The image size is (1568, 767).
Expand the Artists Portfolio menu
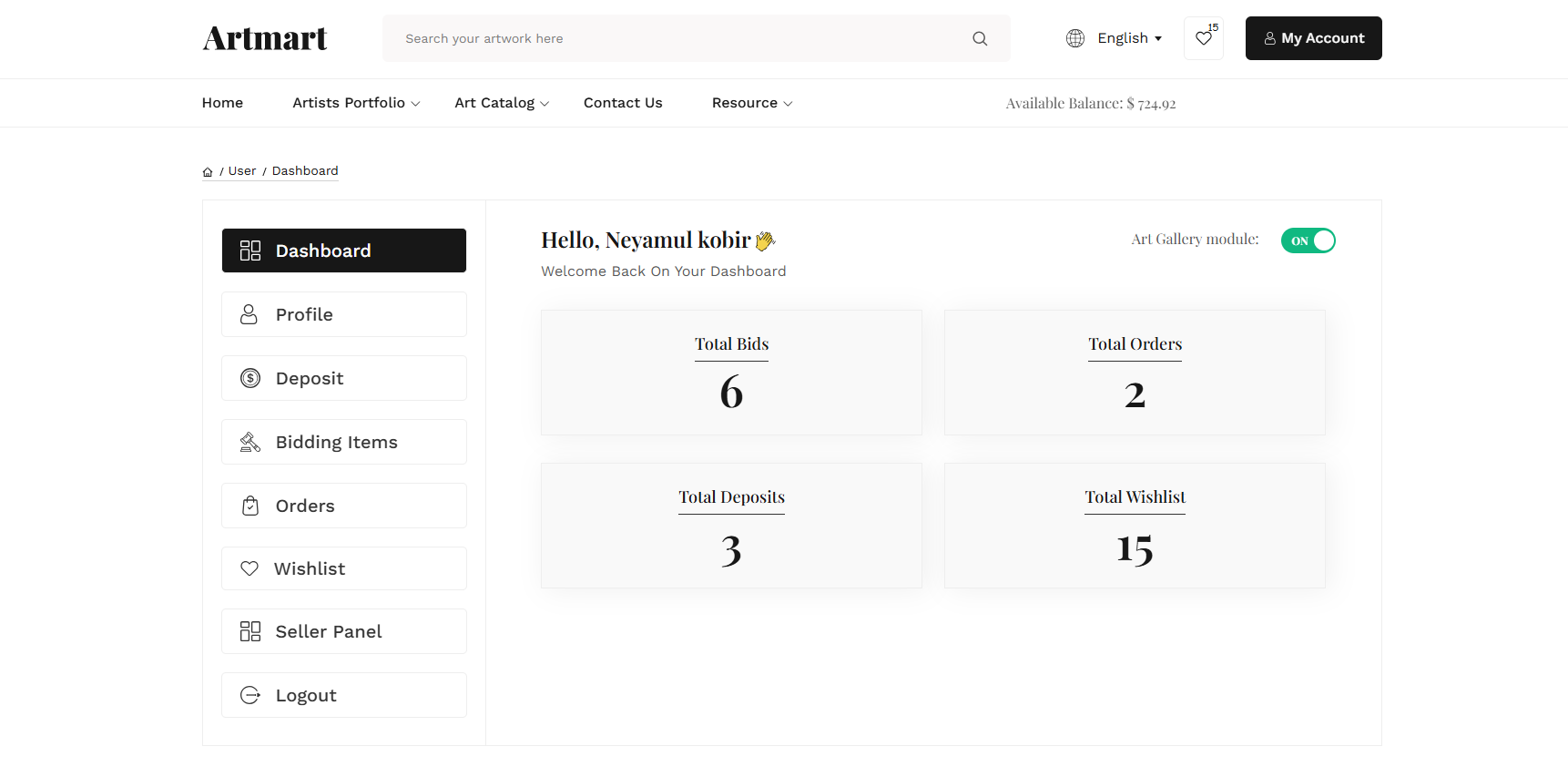coord(356,103)
